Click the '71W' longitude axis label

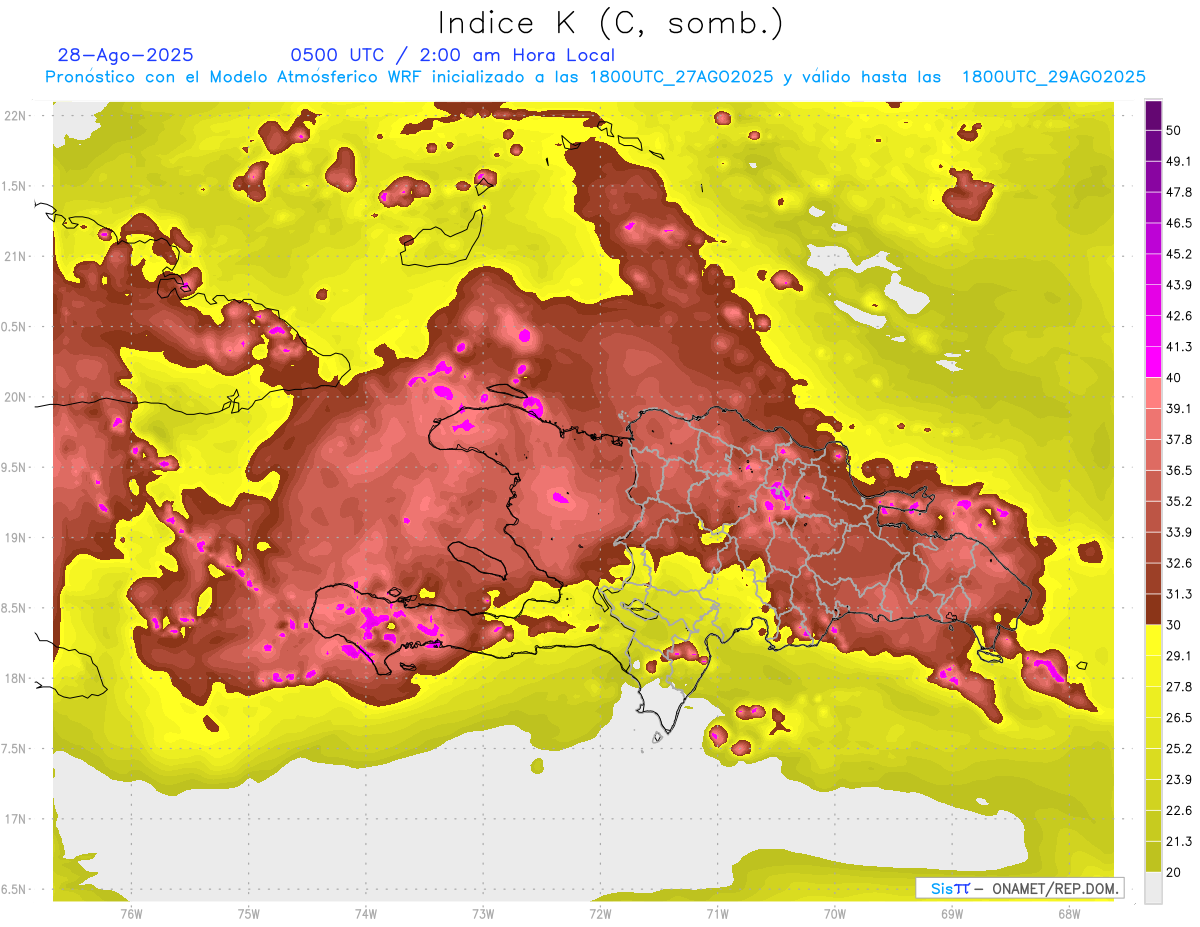click(x=717, y=913)
